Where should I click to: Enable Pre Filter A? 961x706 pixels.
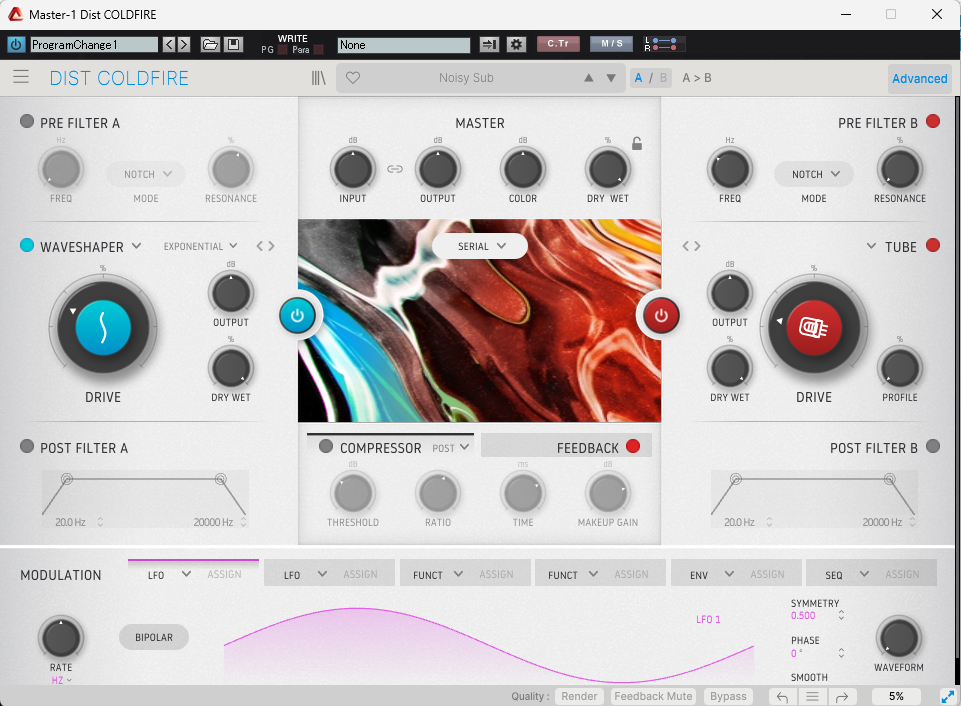pos(27,121)
